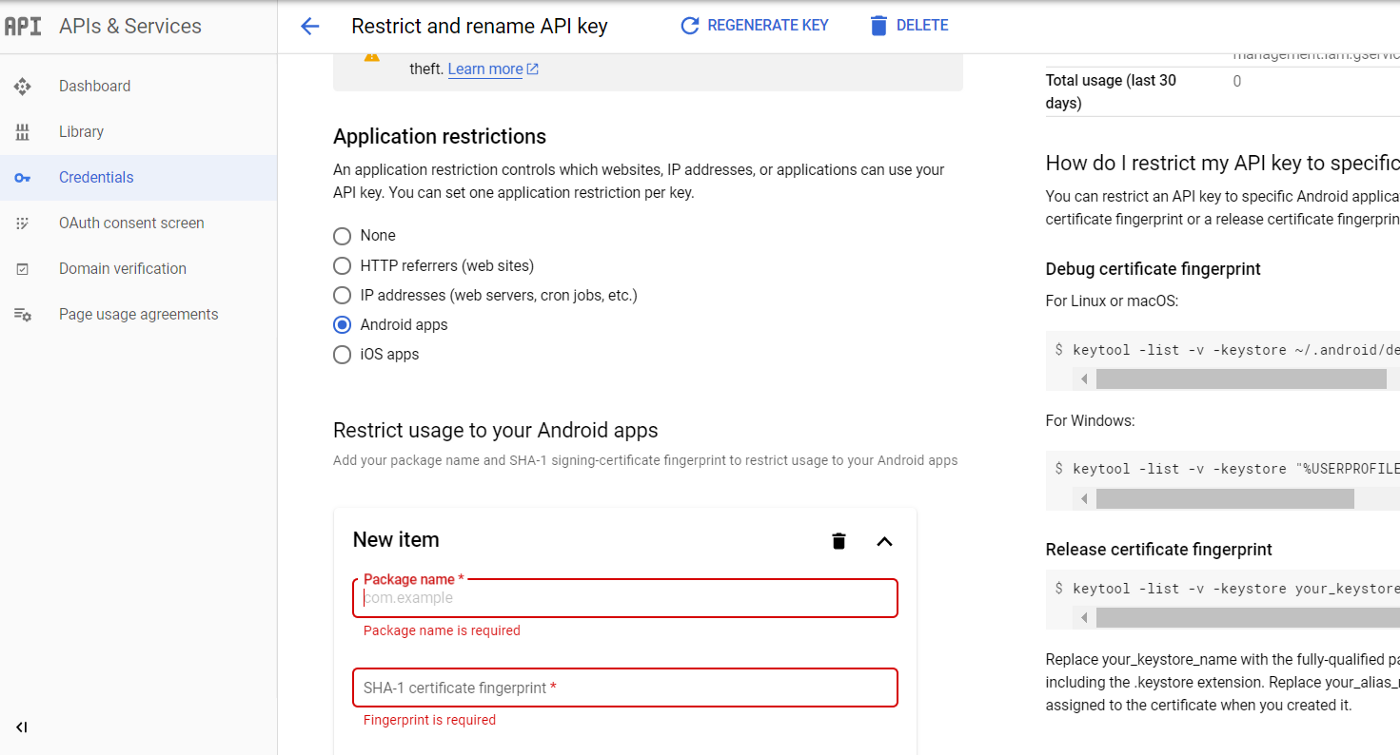Collapse the left navigation sidebar

pos(22,727)
